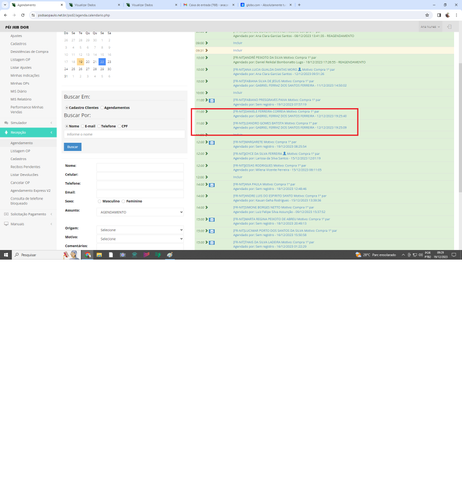Select the blue highlighted day 22 in calendar
The image size is (462, 500).
(x=102, y=62)
